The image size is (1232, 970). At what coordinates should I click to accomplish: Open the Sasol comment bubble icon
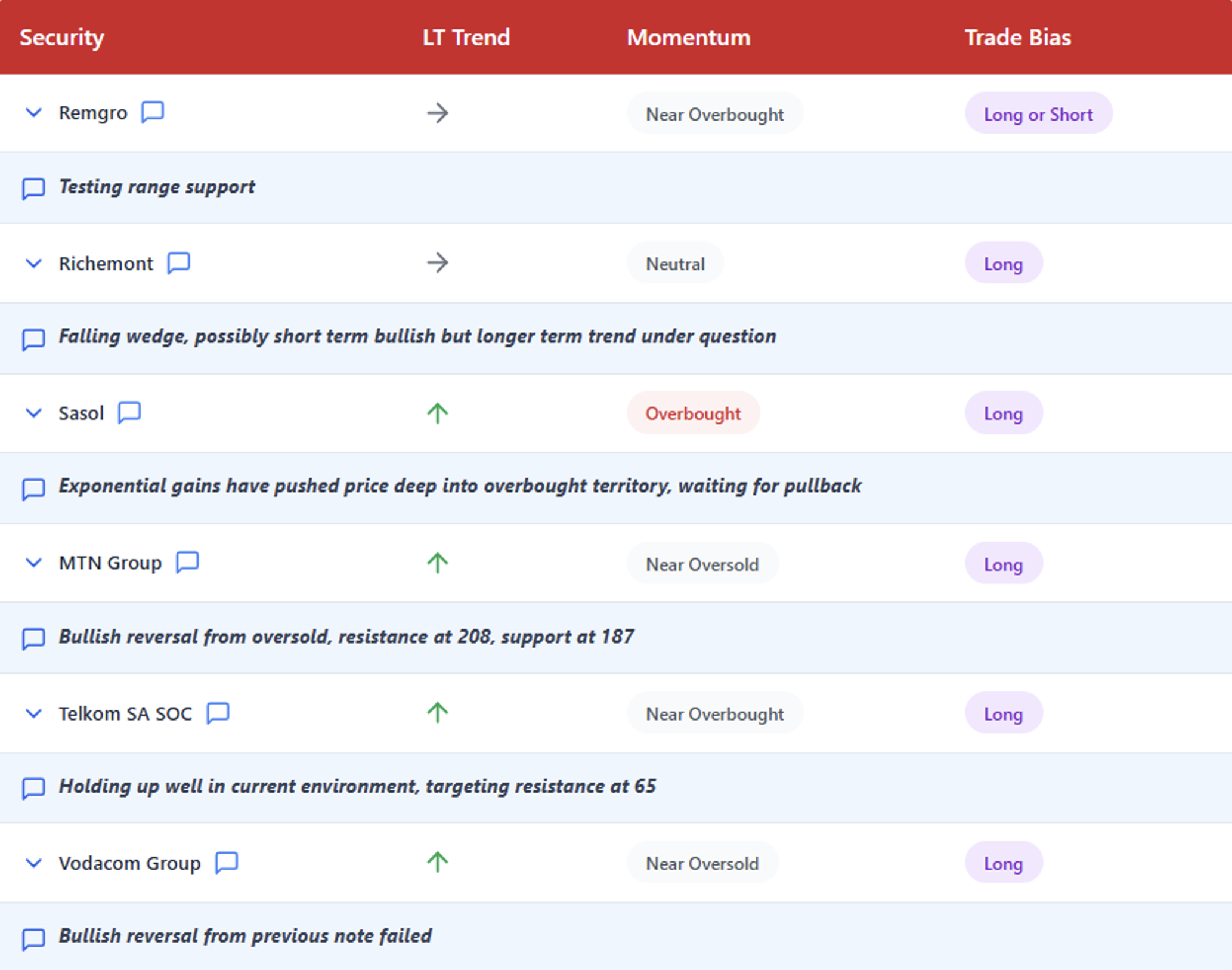(129, 412)
